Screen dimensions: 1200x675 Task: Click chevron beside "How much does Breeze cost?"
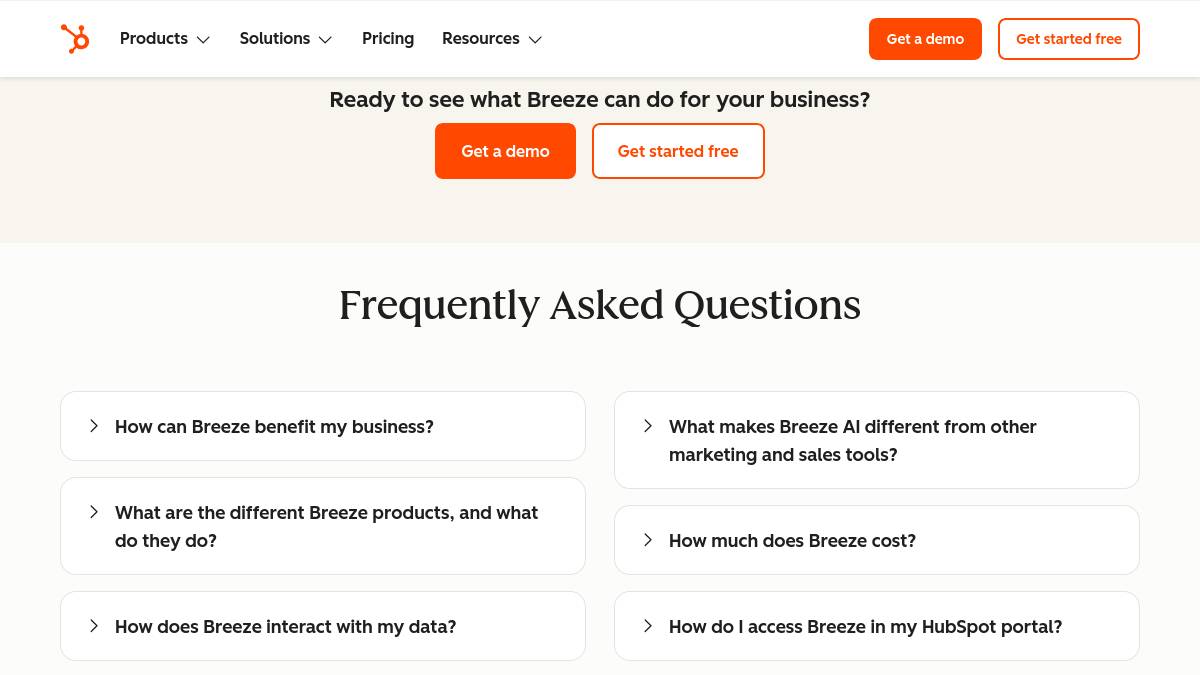[x=648, y=540]
